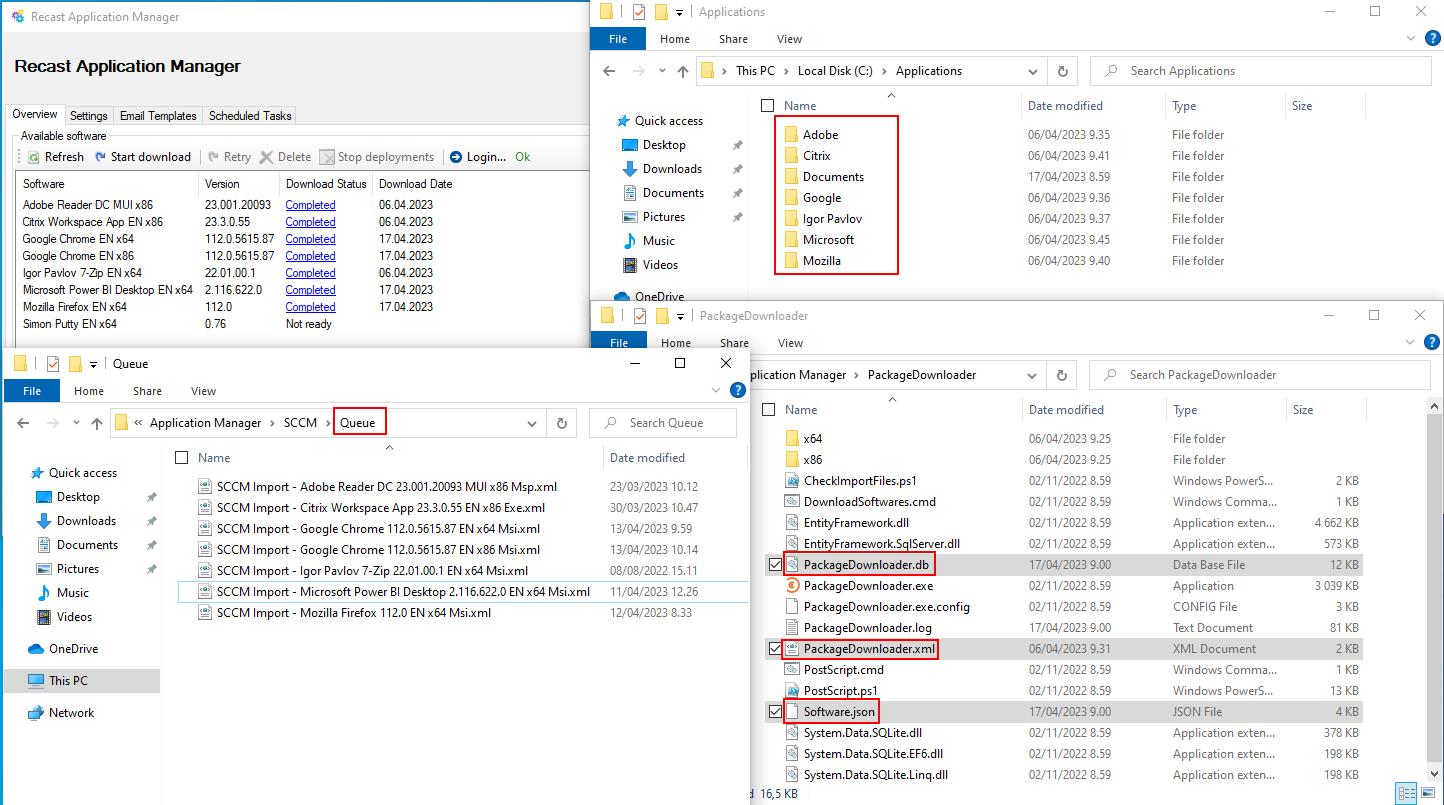The height and width of the screenshot is (805, 1444).
Task: Open OneDrive in the Queue navigation pane
Action: click(73, 649)
